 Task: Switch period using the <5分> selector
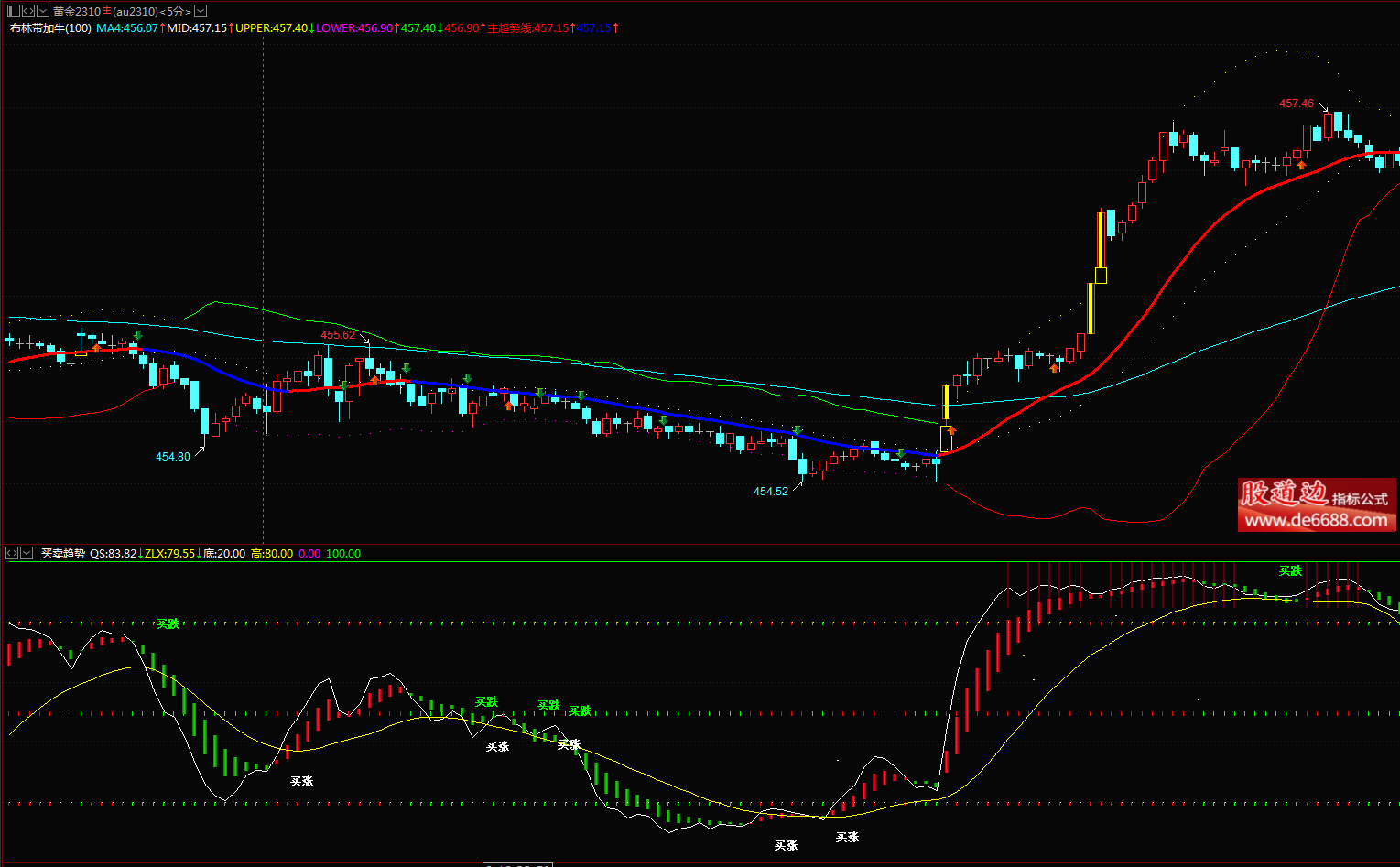[x=175, y=12]
